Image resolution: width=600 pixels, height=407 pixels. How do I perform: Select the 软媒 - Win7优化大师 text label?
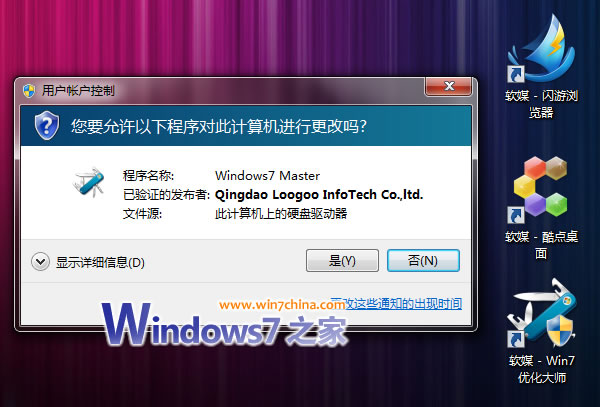tap(542, 369)
